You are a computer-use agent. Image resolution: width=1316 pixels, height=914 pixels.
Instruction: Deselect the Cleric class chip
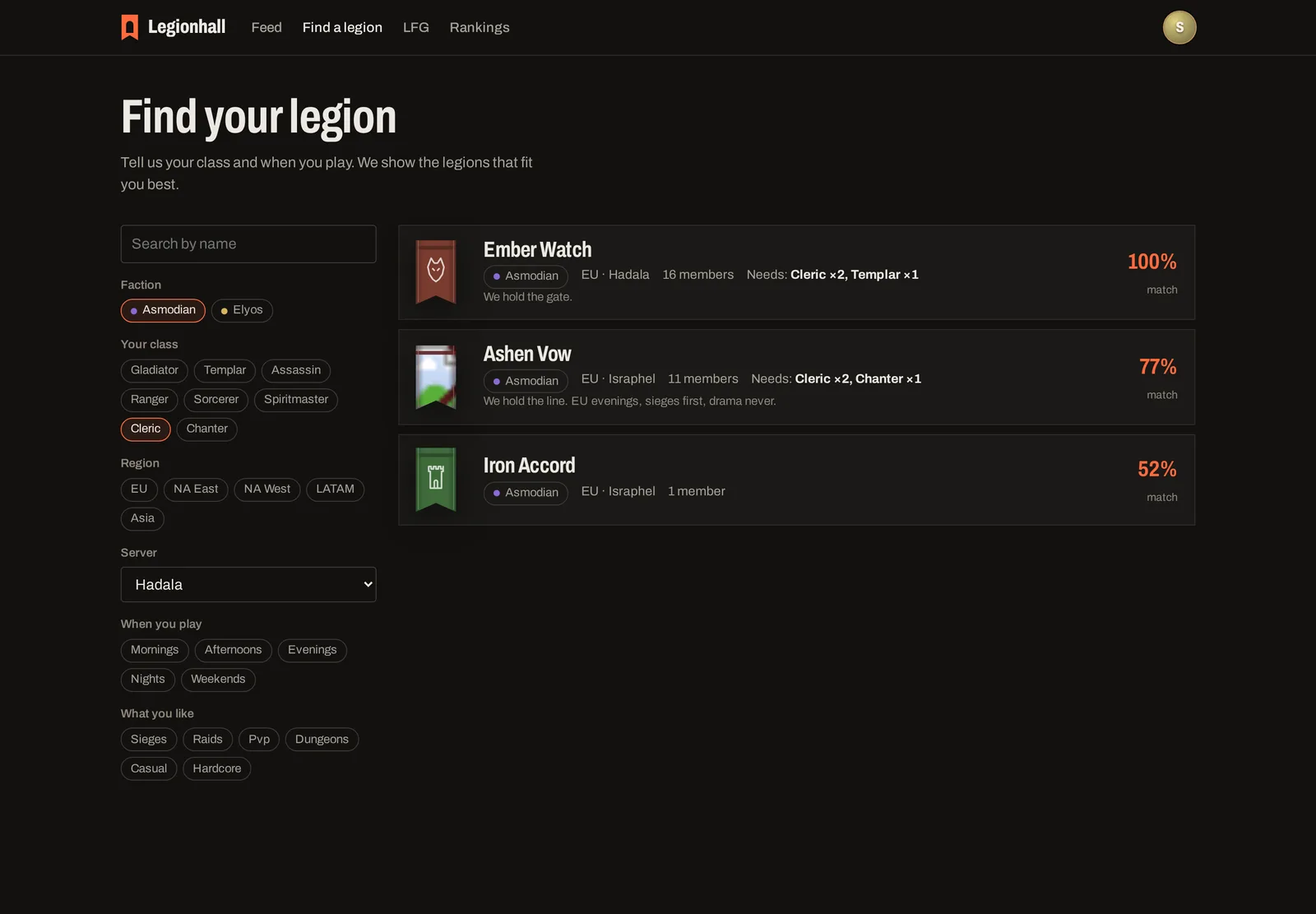click(146, 429)
